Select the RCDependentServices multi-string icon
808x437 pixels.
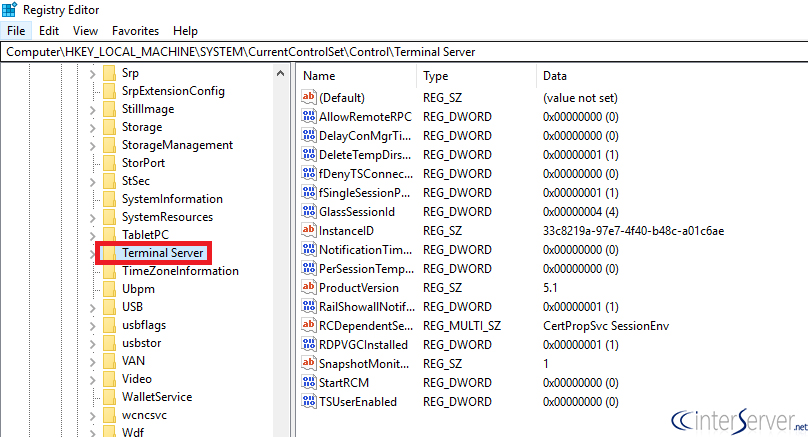tap(309, 325)
